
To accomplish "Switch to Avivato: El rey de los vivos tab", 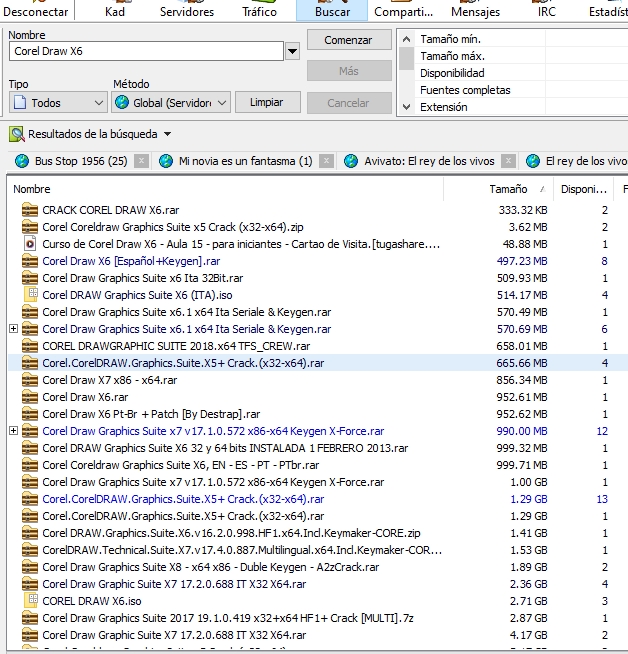I will coord(429,161).
